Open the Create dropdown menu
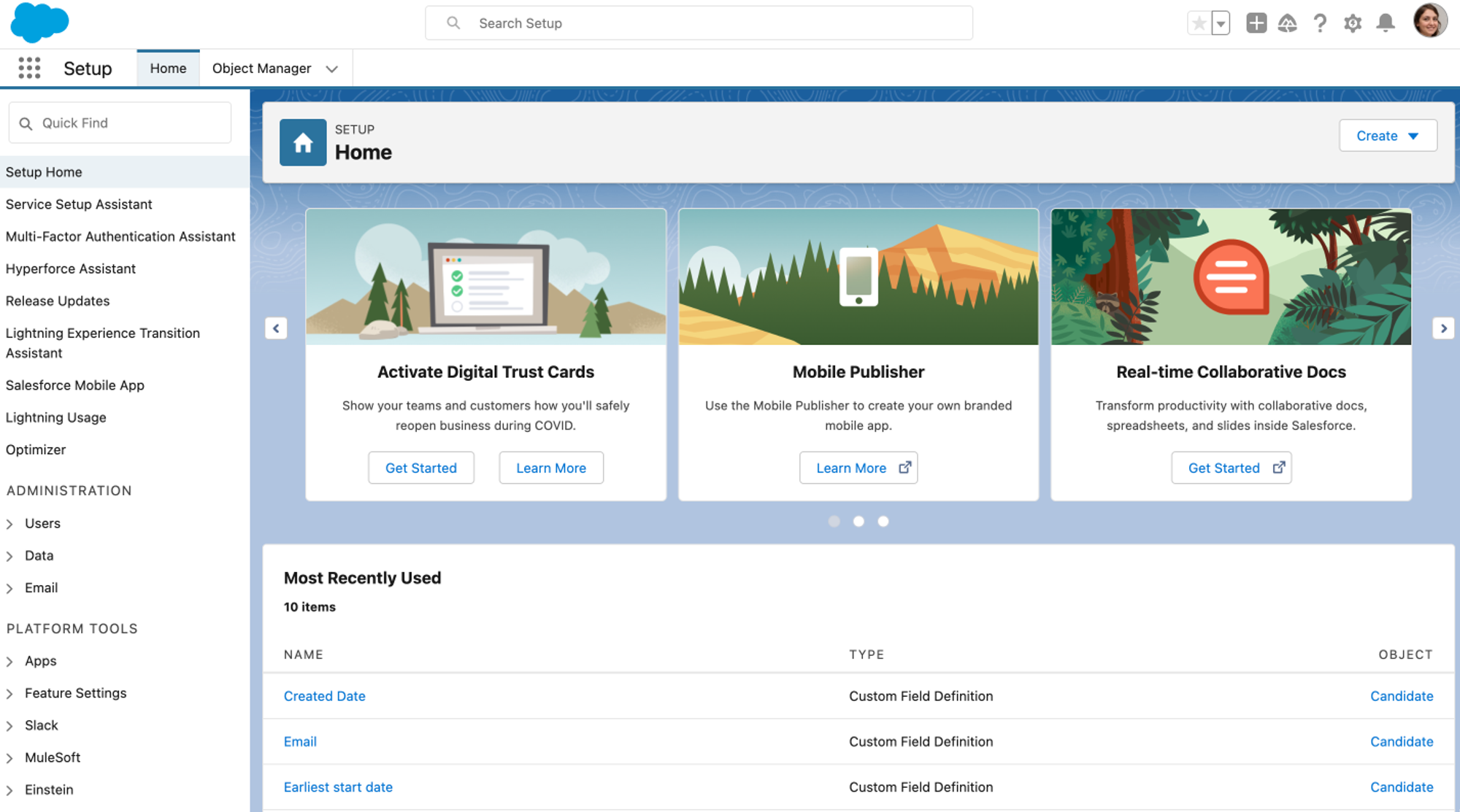 tap(1388, 136)
